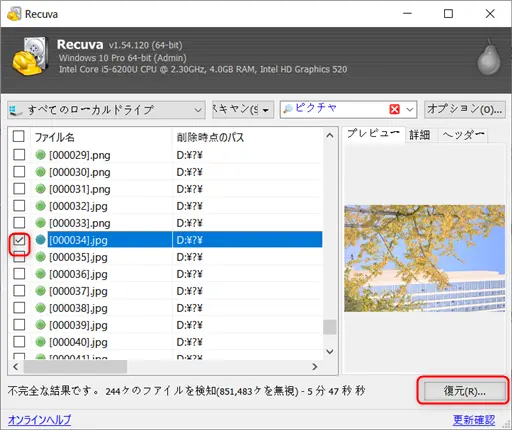Open オプション(O)... settings button
The image size is (512, 430).
(x=464, y=109)
